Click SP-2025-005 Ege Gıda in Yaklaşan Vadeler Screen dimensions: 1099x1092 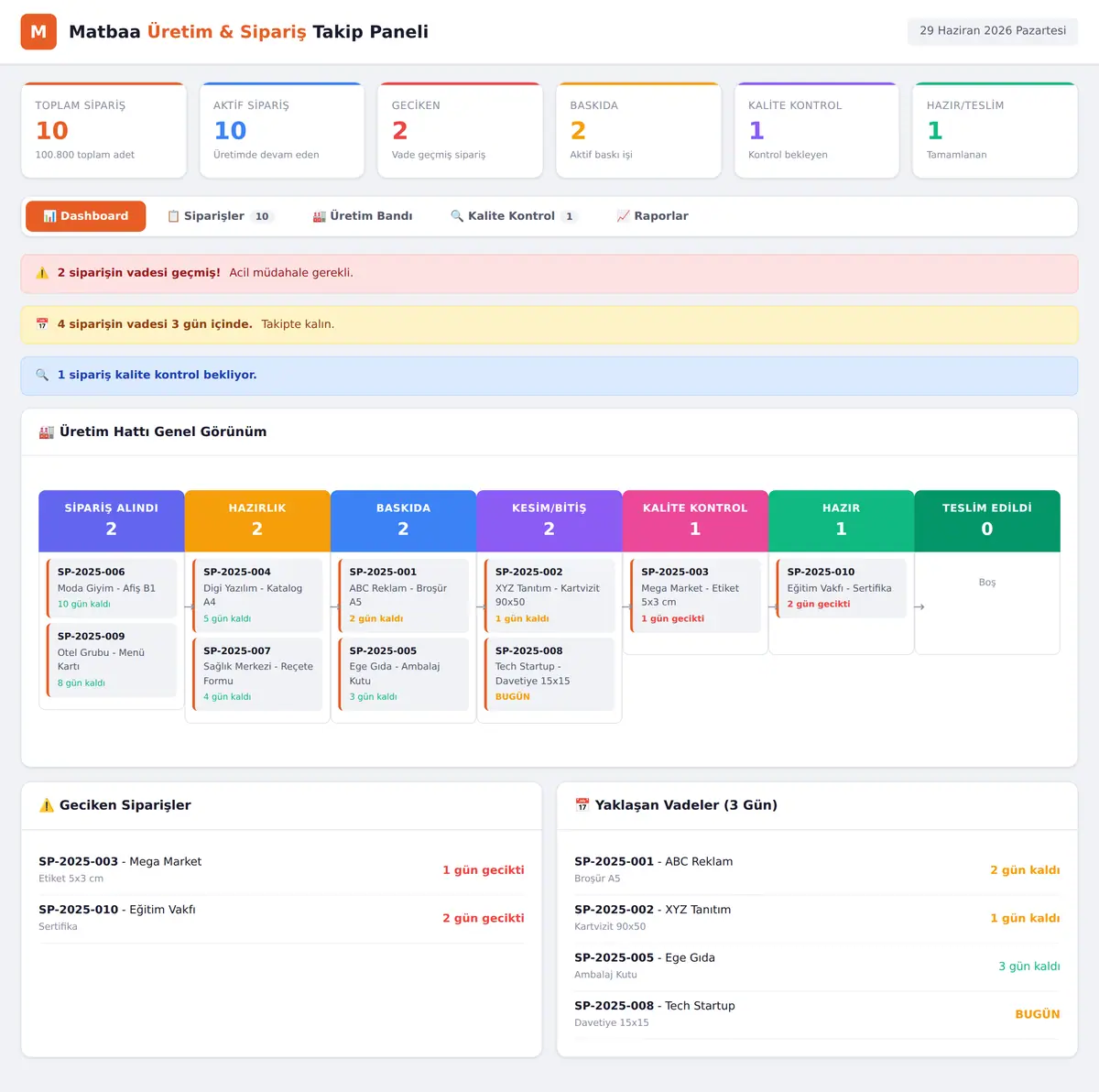817,966
